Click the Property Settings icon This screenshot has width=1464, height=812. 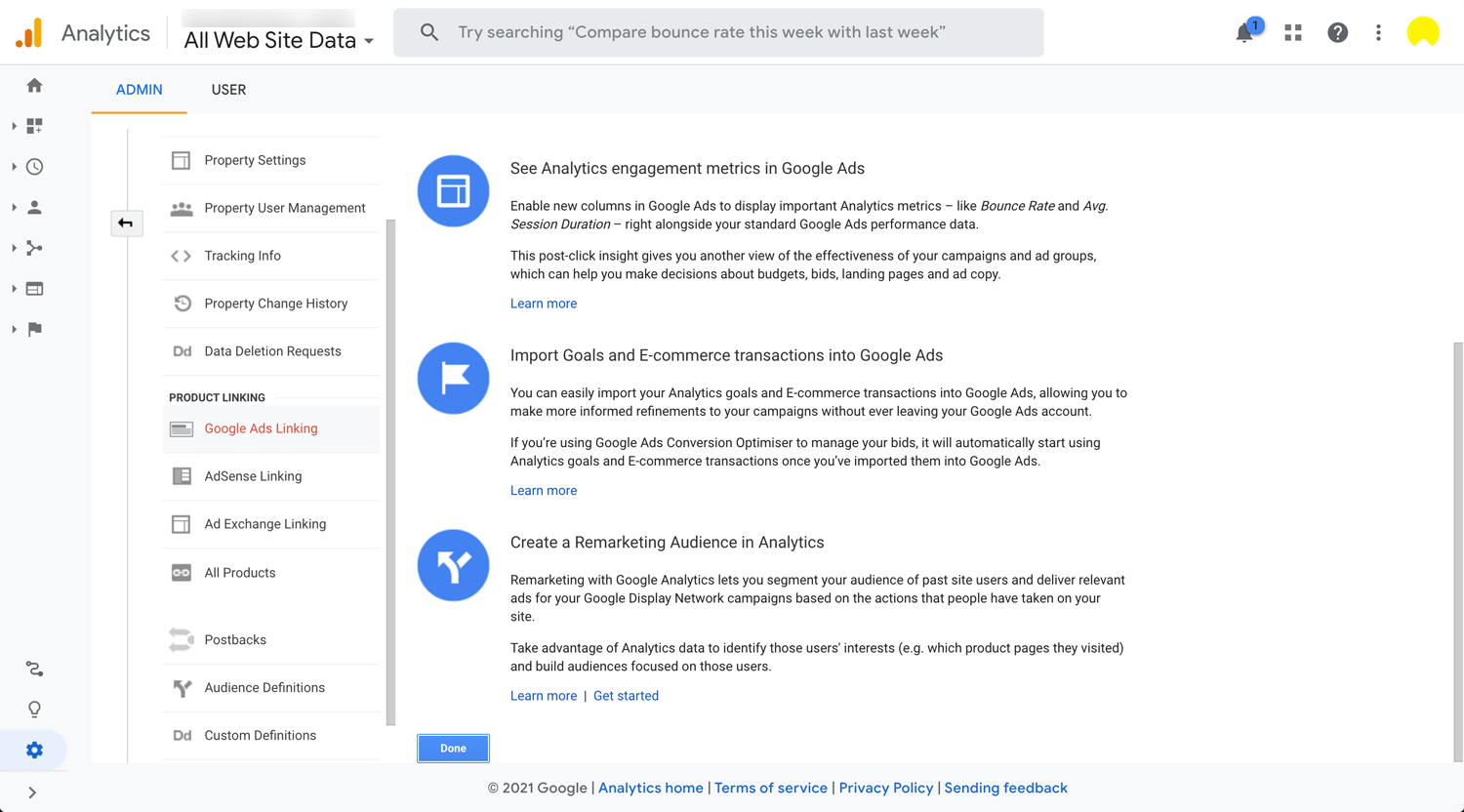click(182, 160)
